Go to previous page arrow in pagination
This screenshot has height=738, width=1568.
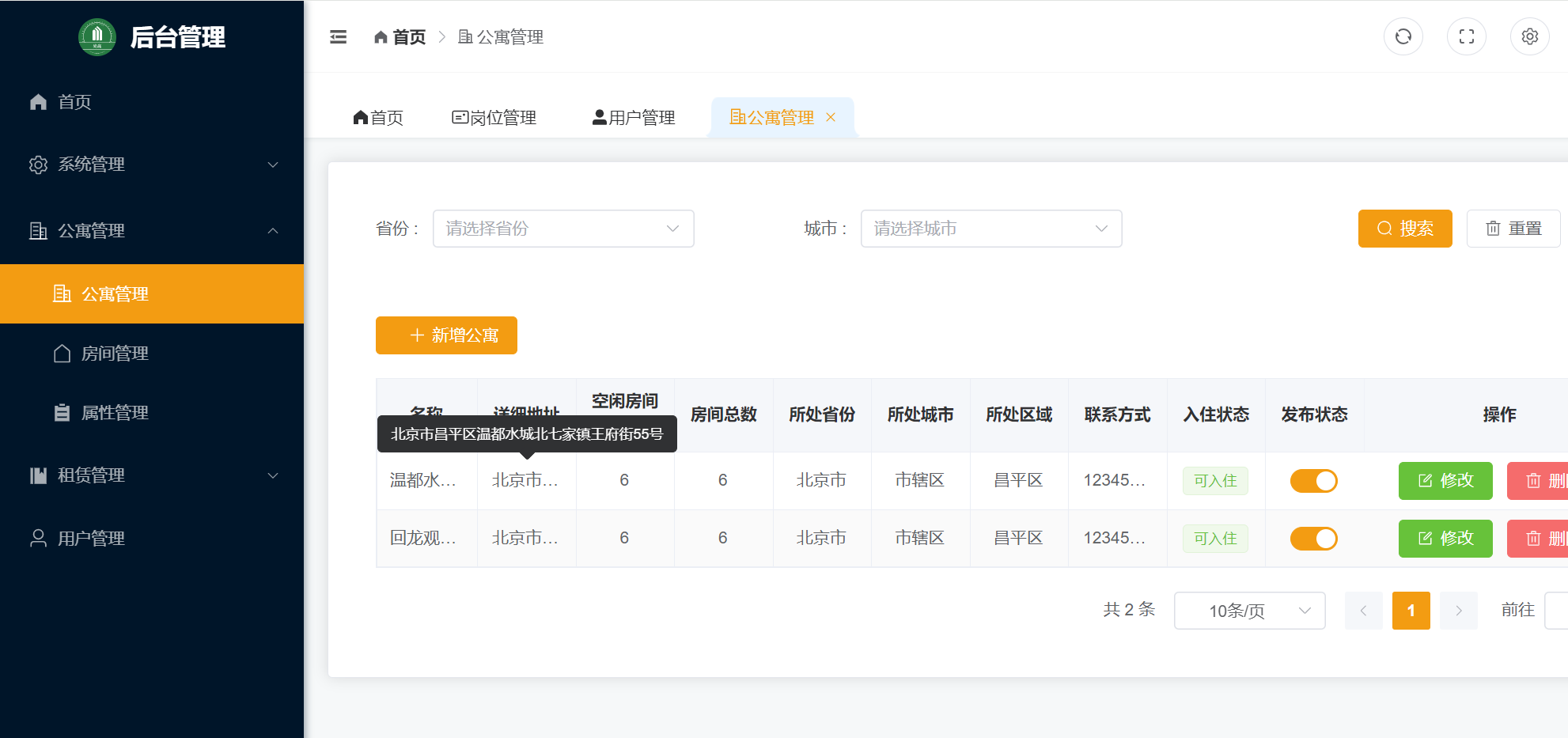point(1363,611)
